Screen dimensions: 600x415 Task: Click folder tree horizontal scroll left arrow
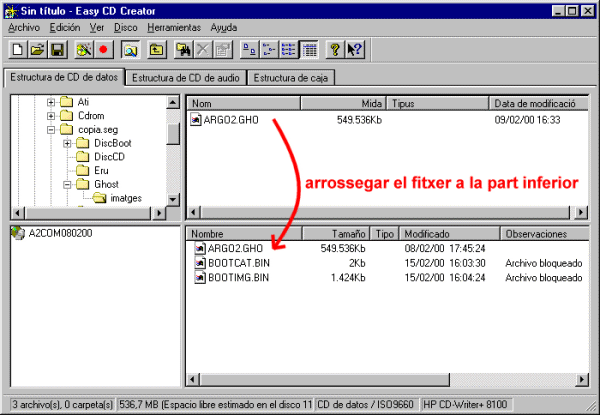[x=18, y=213]
